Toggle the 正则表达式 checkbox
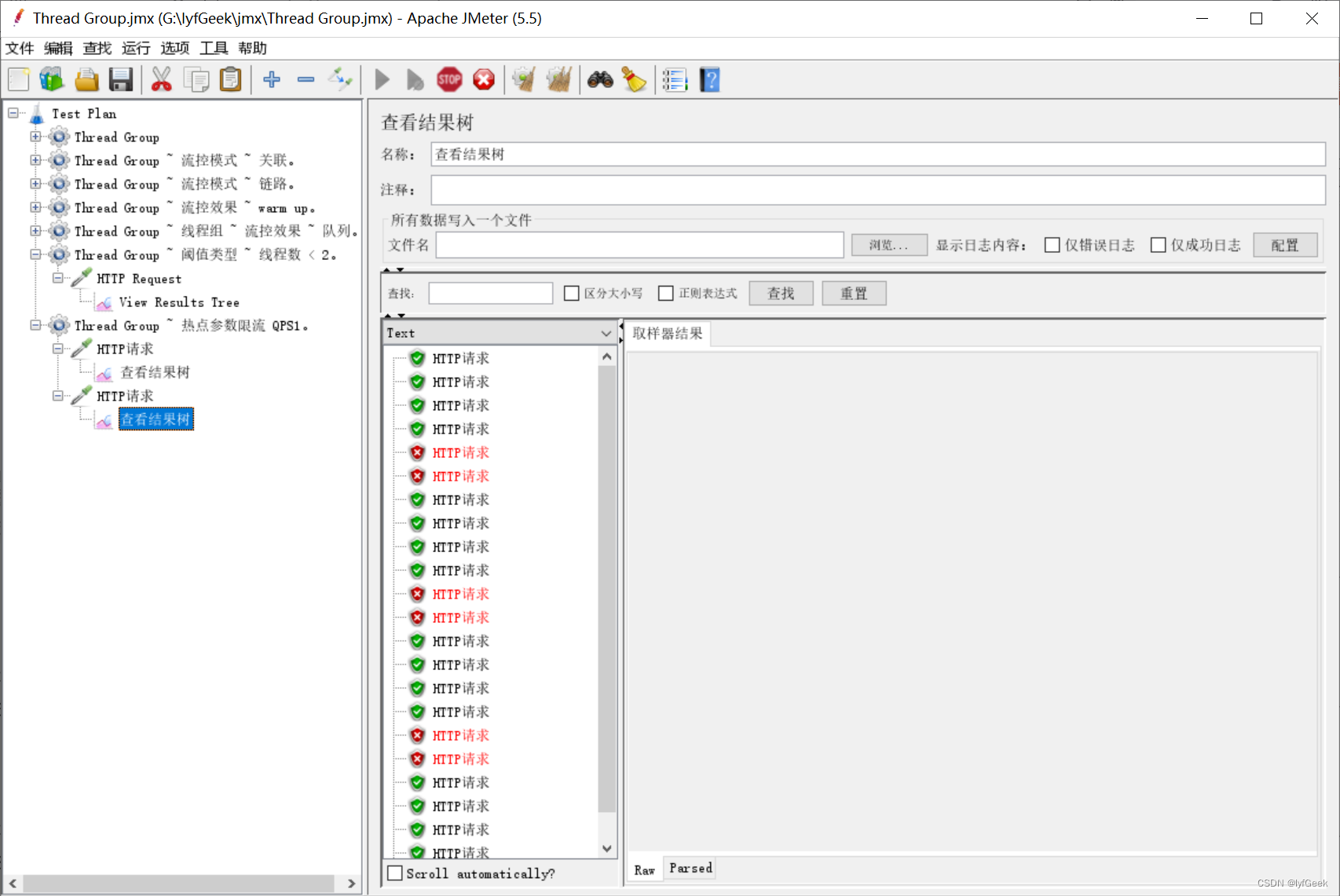 666,293
